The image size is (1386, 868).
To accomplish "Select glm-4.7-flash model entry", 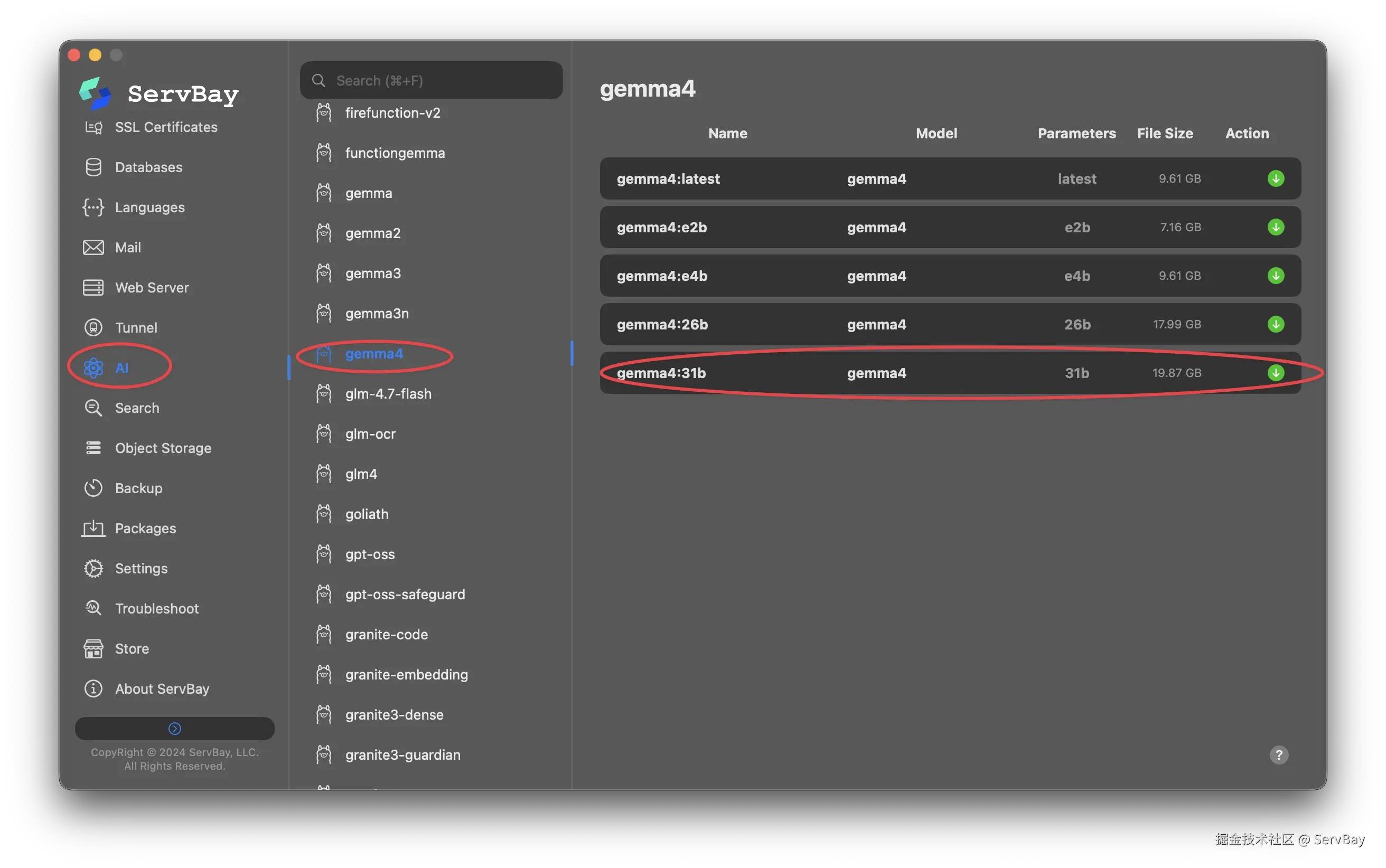I will click(x=388, y=394).
